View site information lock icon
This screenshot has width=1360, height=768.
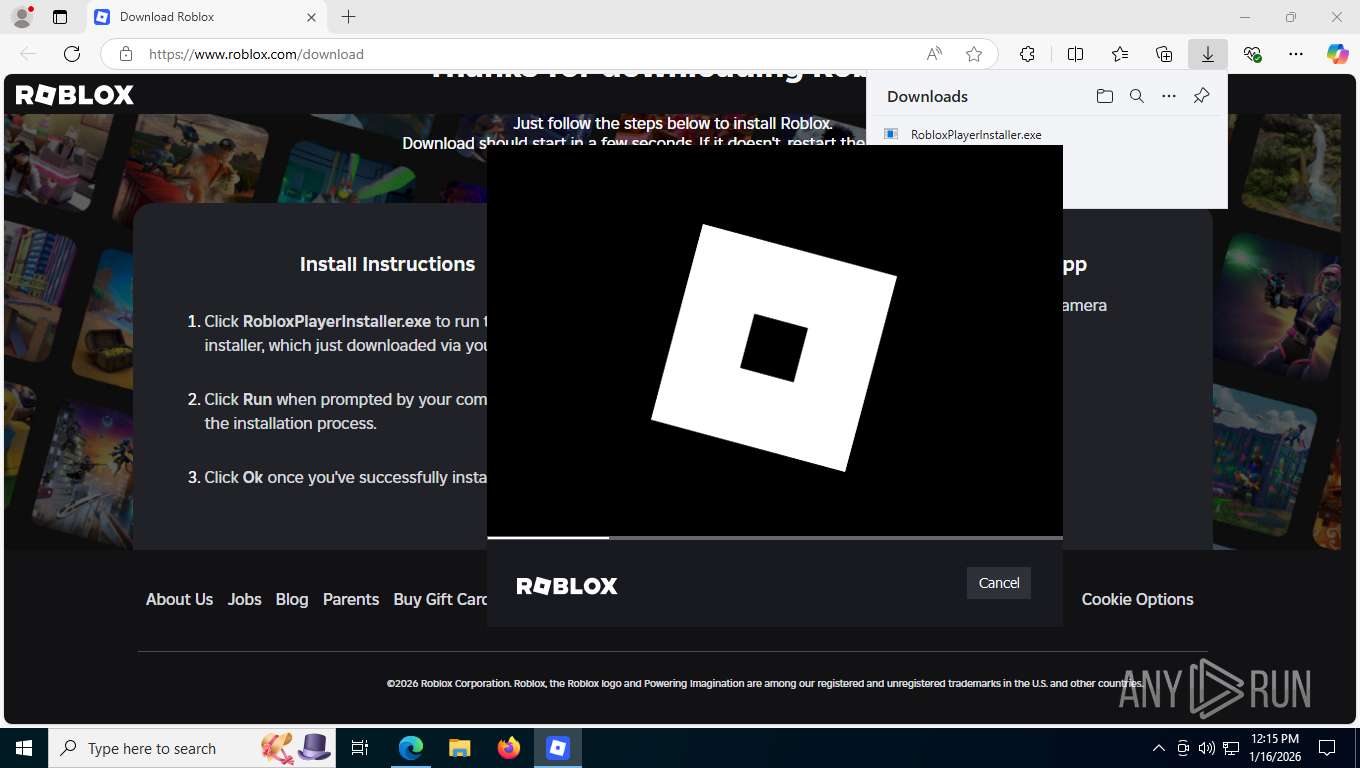[125, 54]
